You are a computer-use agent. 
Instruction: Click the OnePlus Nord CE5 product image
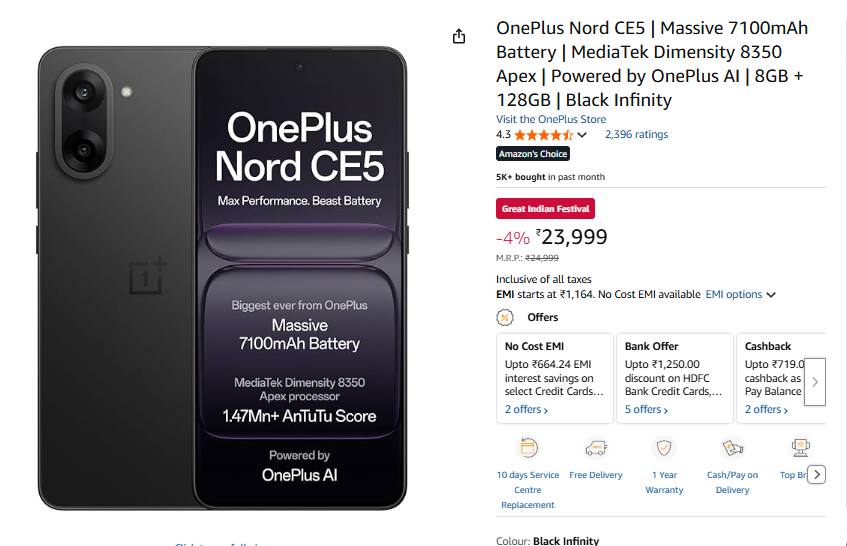point(223,277)
